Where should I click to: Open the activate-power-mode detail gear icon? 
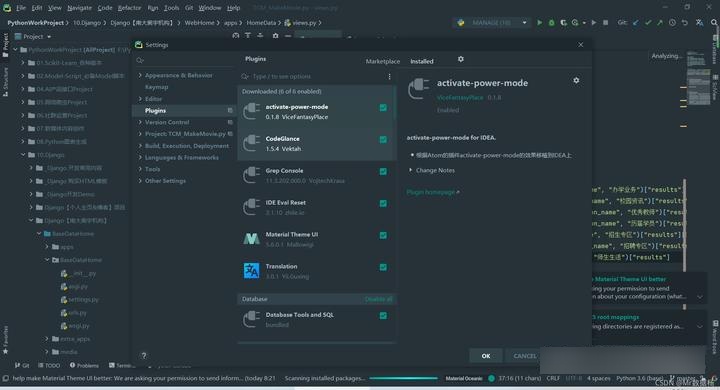pyautogui.click(x=576, y=80)
